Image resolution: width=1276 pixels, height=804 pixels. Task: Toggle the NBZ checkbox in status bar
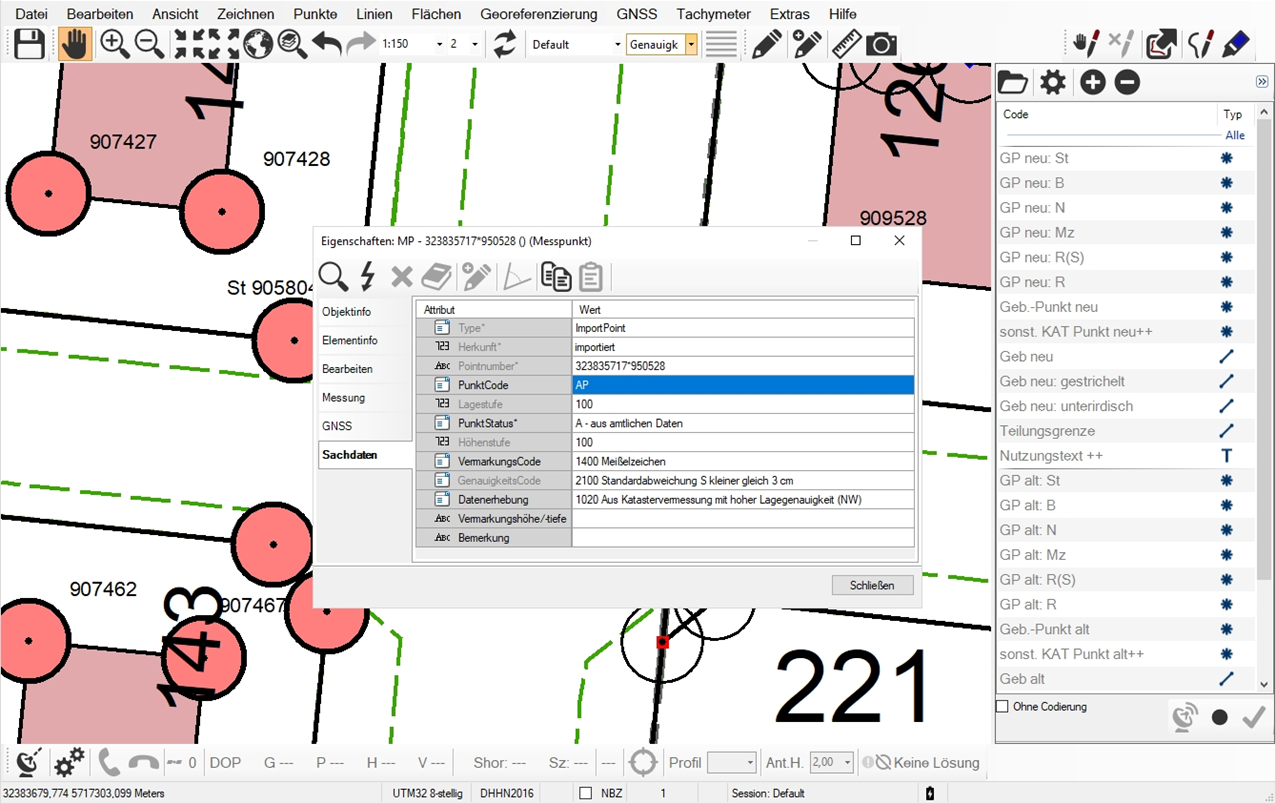click(x=586, y=793)
